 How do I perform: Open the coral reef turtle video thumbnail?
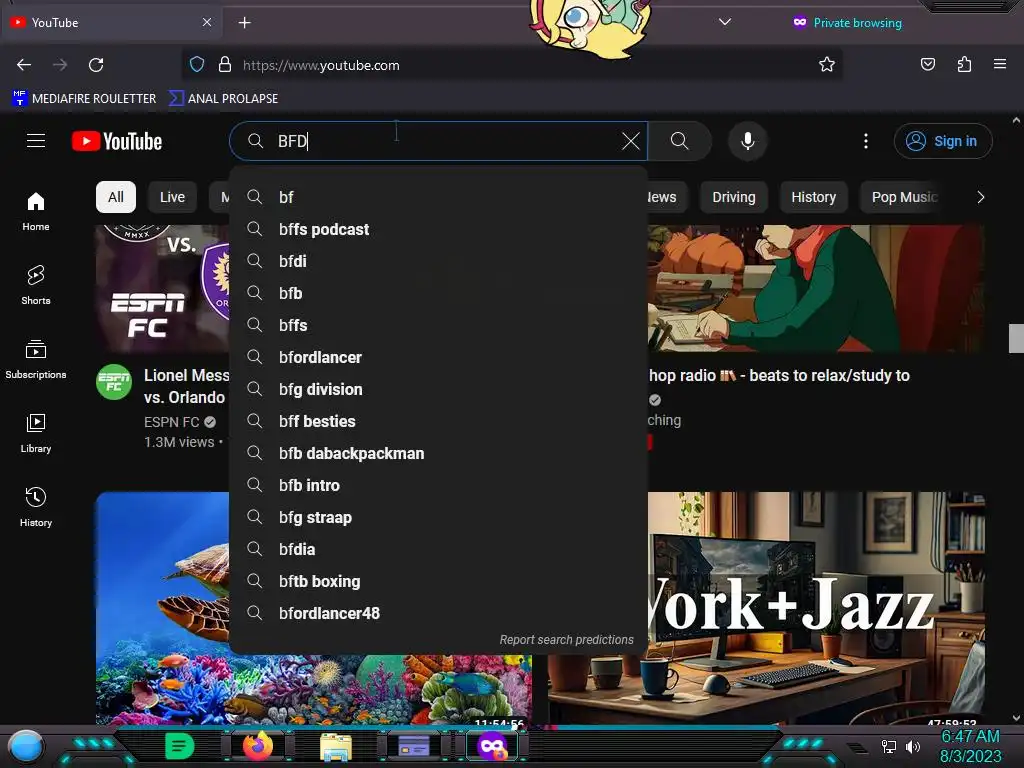[163, 607]
